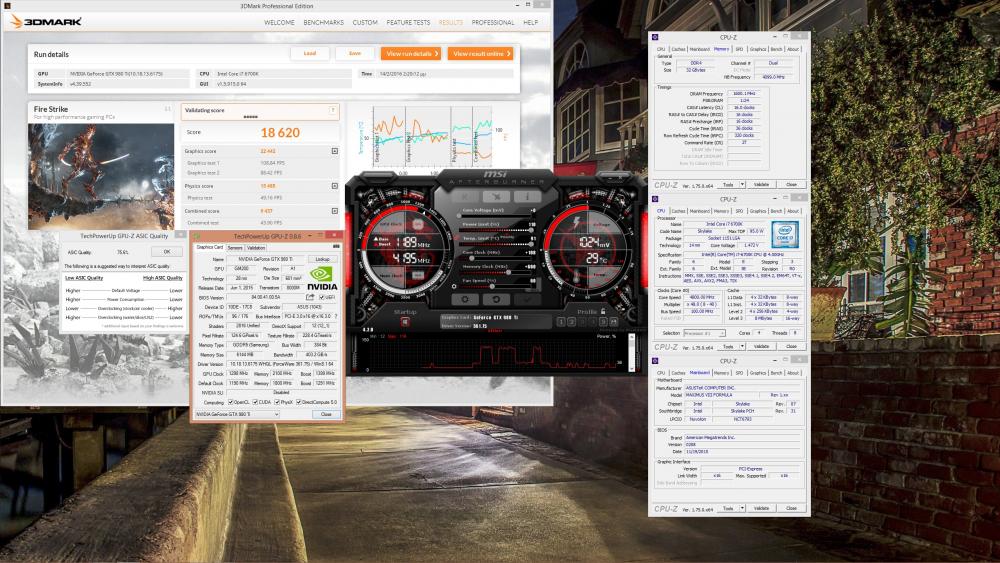Screen dimensions: 1000x563
Task: Open Tools dropdown arrow in CPU-tab CPU-Z window
Action: [742, 347]
